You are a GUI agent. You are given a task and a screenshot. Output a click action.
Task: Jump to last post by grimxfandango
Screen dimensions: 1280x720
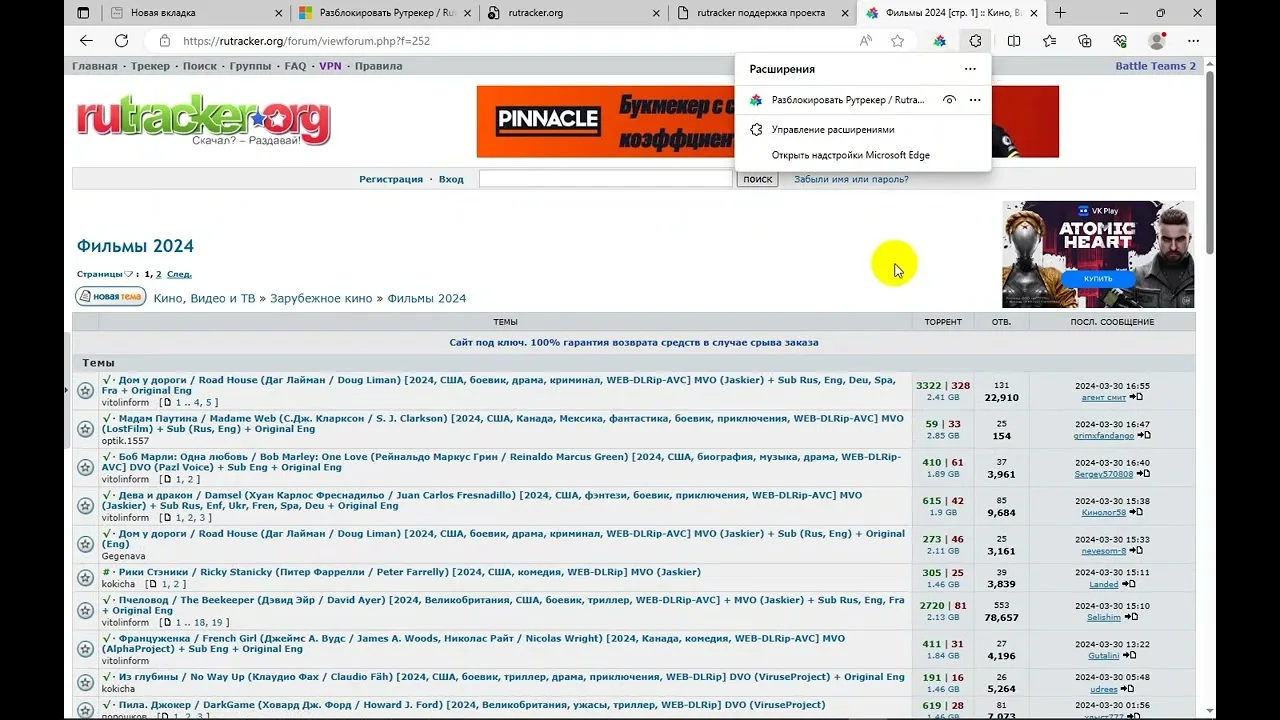click(x=1144, y=435)
